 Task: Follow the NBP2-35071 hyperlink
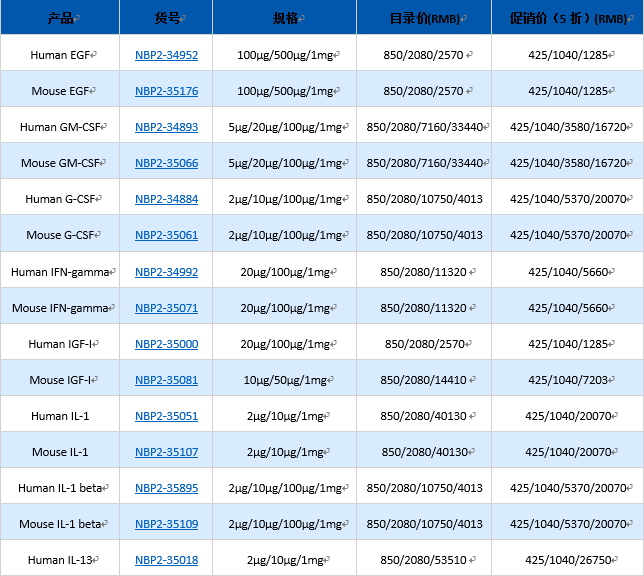166,308
